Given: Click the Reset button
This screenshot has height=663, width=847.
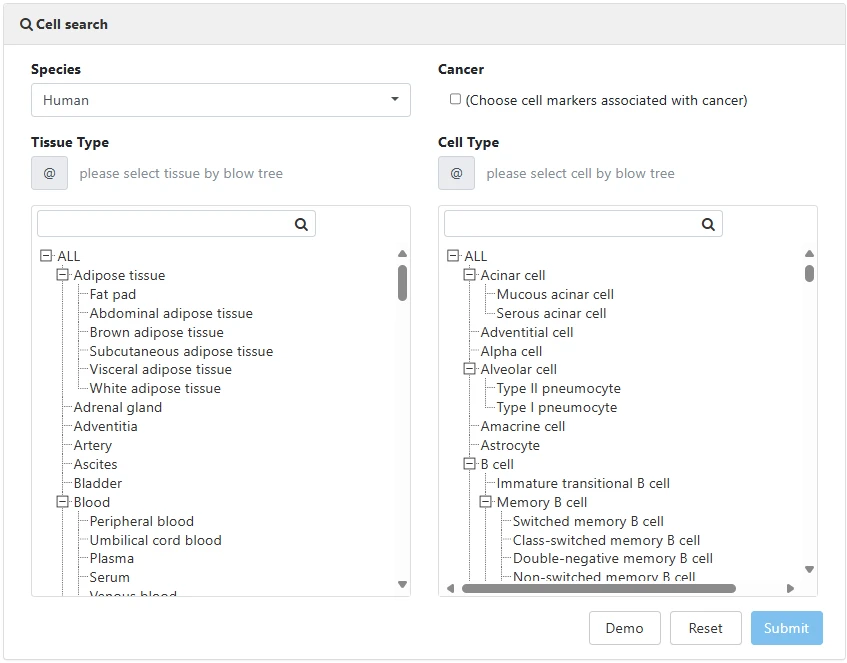Looking at the screenshot, I should coord(705,628).
